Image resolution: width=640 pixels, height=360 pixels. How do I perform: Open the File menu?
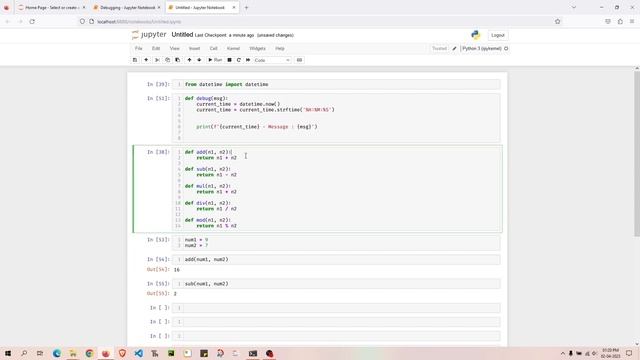(138, 48)
